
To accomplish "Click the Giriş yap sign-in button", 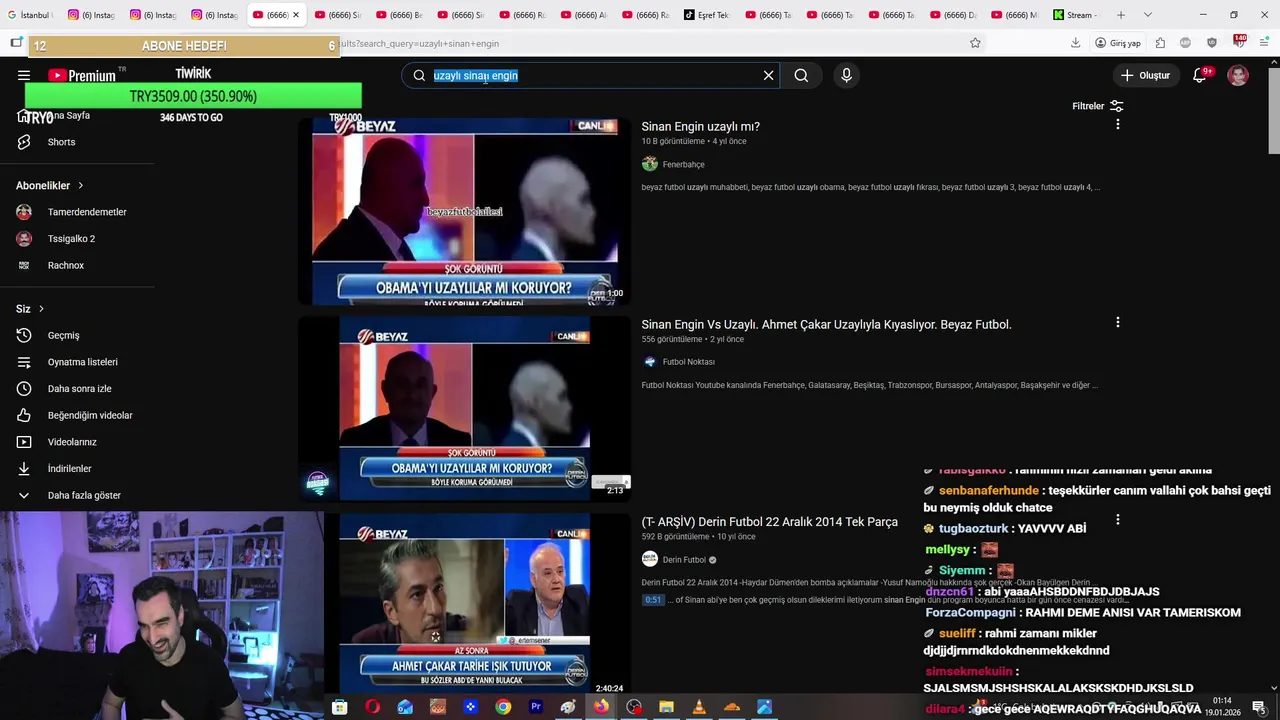I will tap(1118, 43).
